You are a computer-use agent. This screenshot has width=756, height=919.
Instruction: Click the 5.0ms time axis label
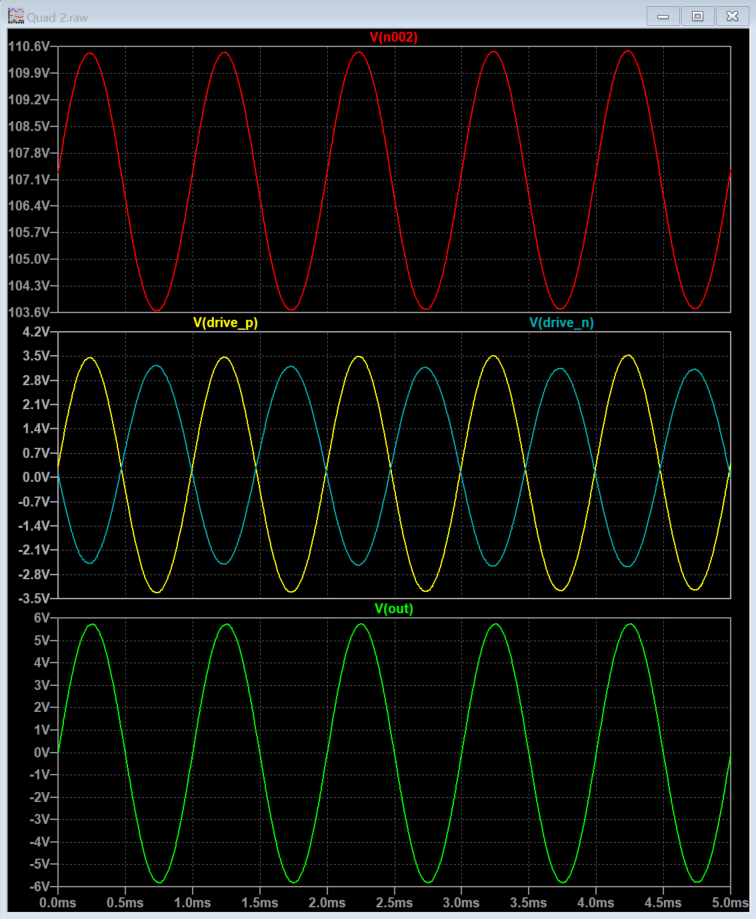[x=728, y=902]
